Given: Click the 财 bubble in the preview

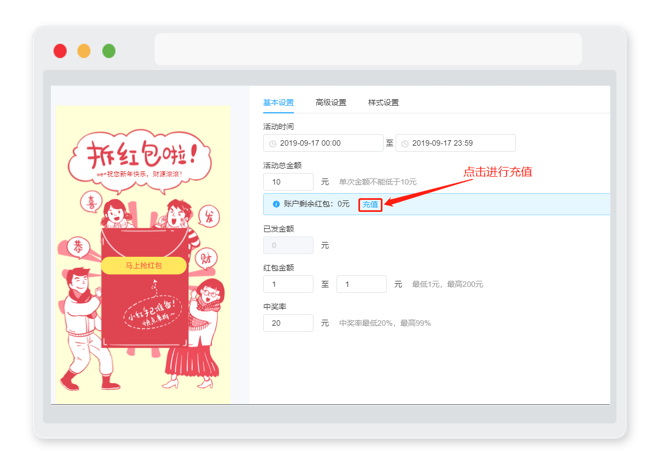Looking at the screenshot, I should click(x=206, y=259).
